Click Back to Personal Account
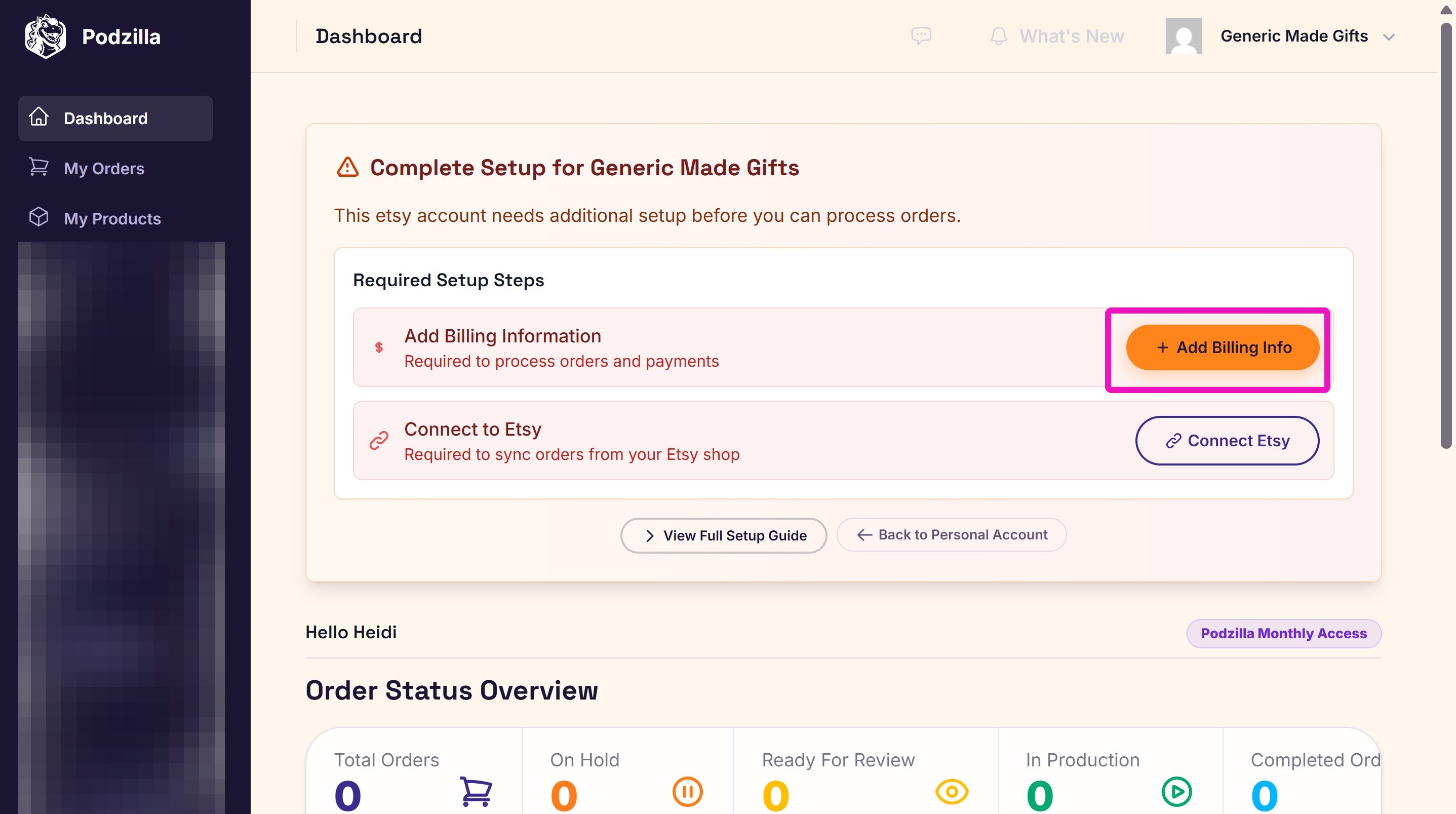The image size is (1456, 814). [951, 535]
